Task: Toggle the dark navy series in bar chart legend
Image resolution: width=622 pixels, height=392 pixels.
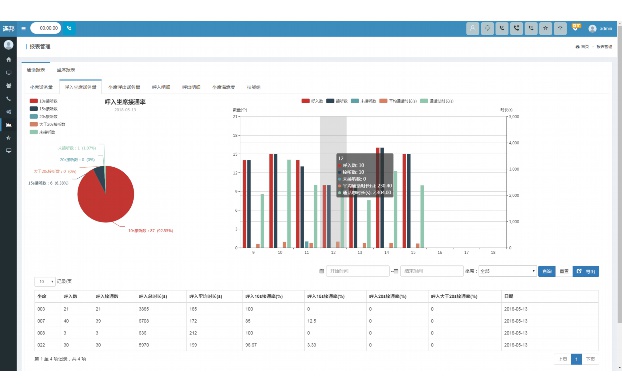Action: click(x=336, y=101)
